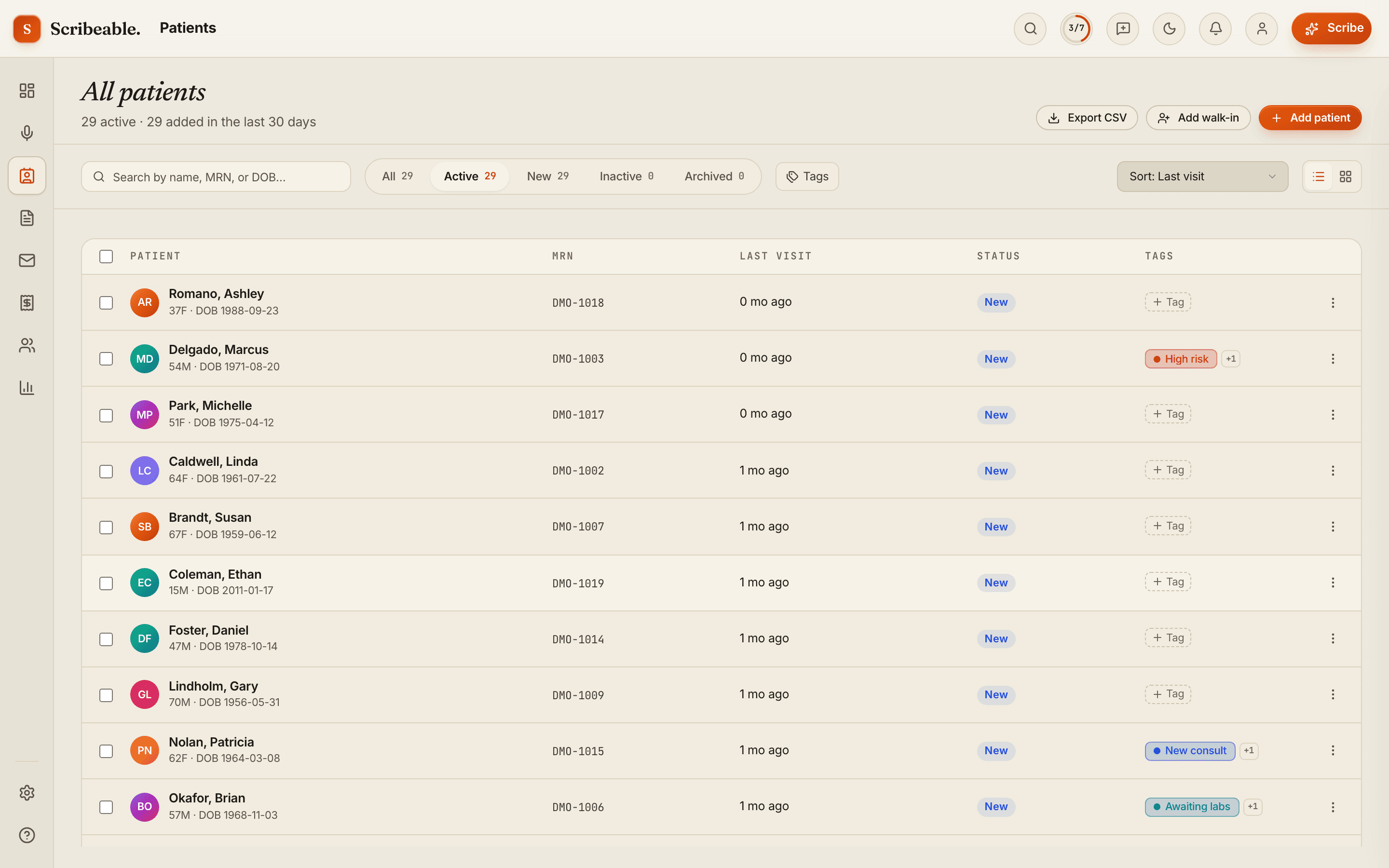Open row actions menu for Coleman, Ethan

coord(1333,583)
